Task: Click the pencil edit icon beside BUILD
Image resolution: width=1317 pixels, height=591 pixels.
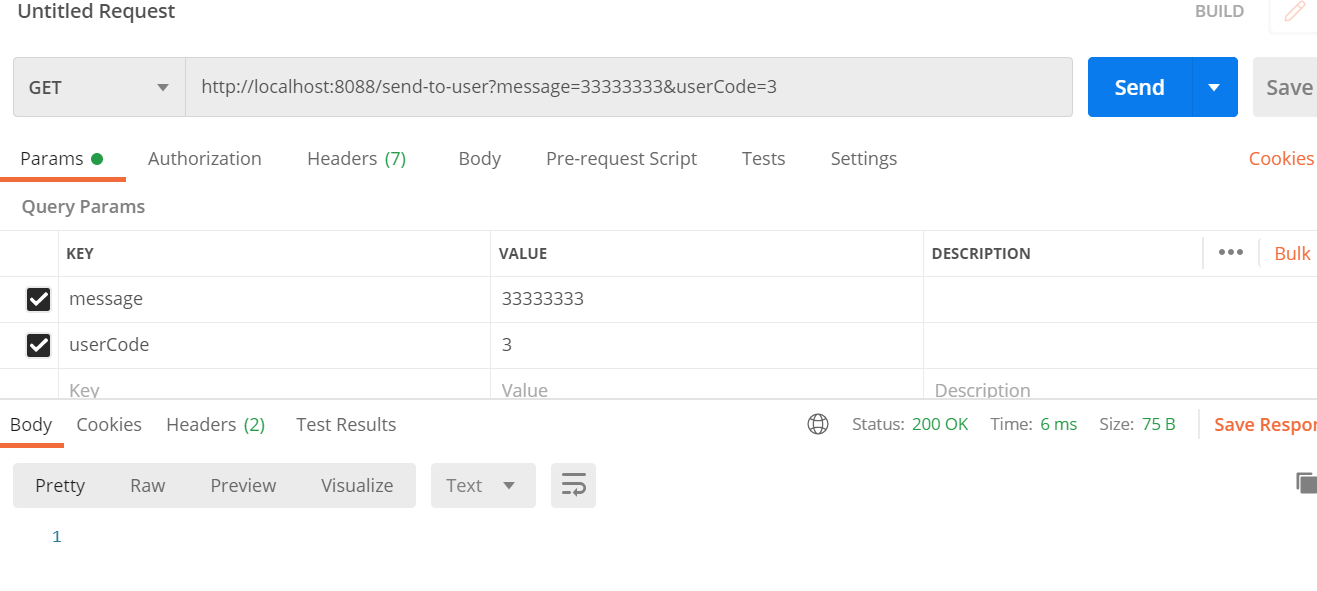Action: coord(1295,12)
